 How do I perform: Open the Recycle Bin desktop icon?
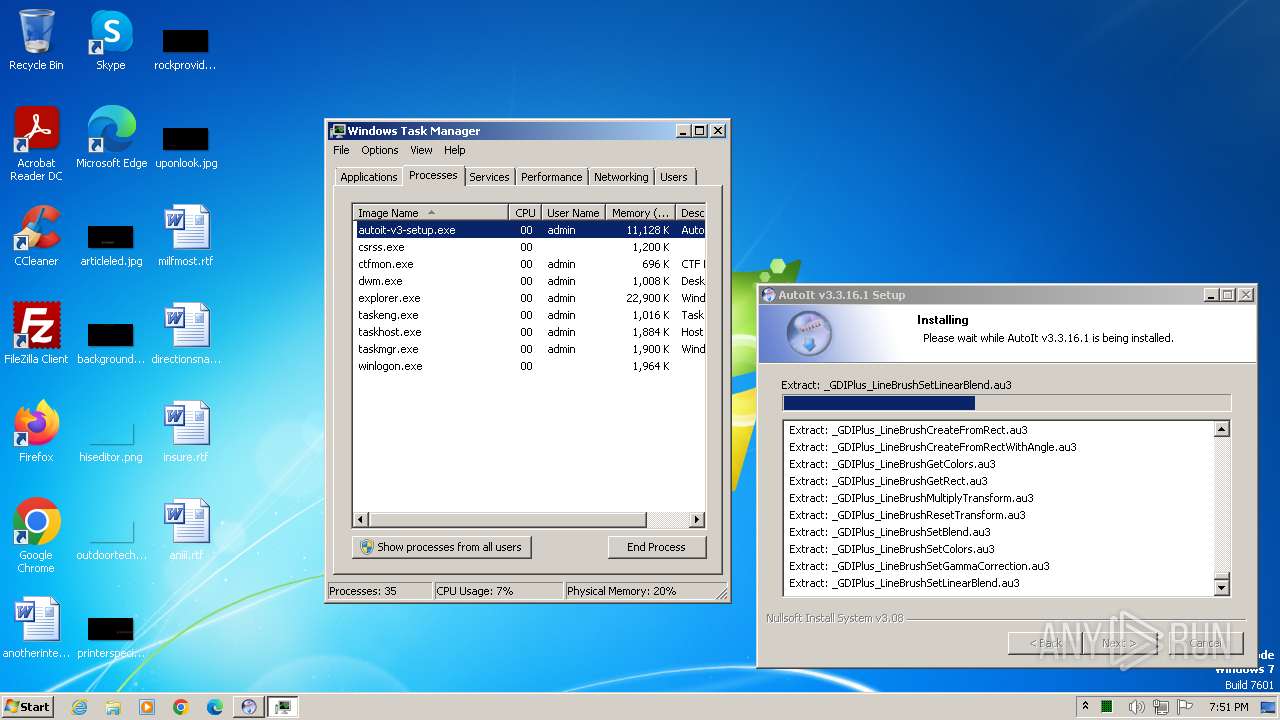[x=36, y=40]
